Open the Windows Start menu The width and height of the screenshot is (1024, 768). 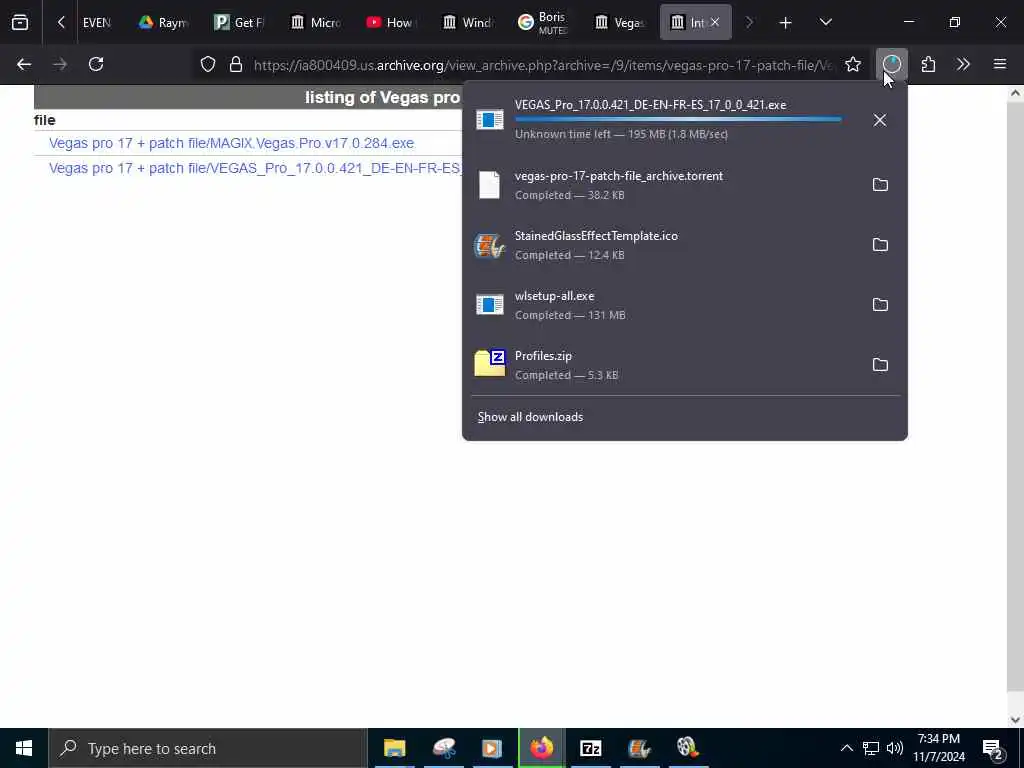tap(24, 748)
